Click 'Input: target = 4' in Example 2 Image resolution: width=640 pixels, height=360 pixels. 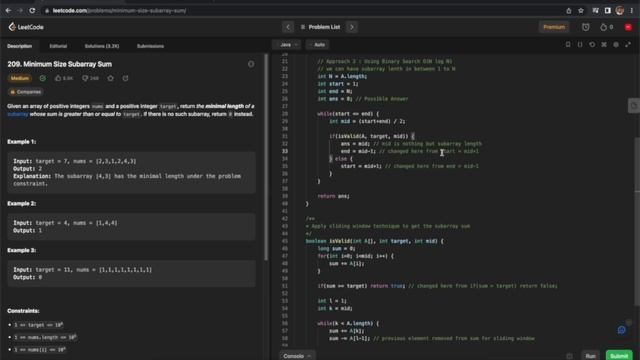click(x=40, y=223)
